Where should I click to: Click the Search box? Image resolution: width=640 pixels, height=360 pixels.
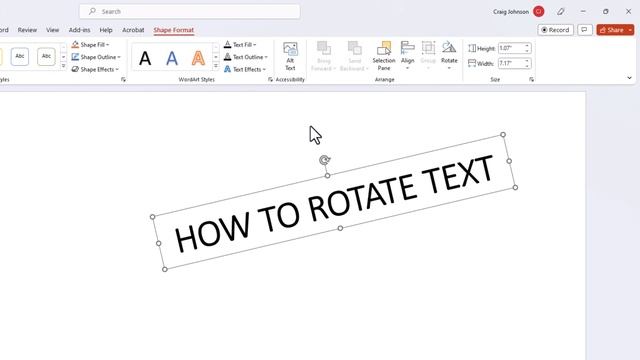pyautogui.click(x=190, y=11)
